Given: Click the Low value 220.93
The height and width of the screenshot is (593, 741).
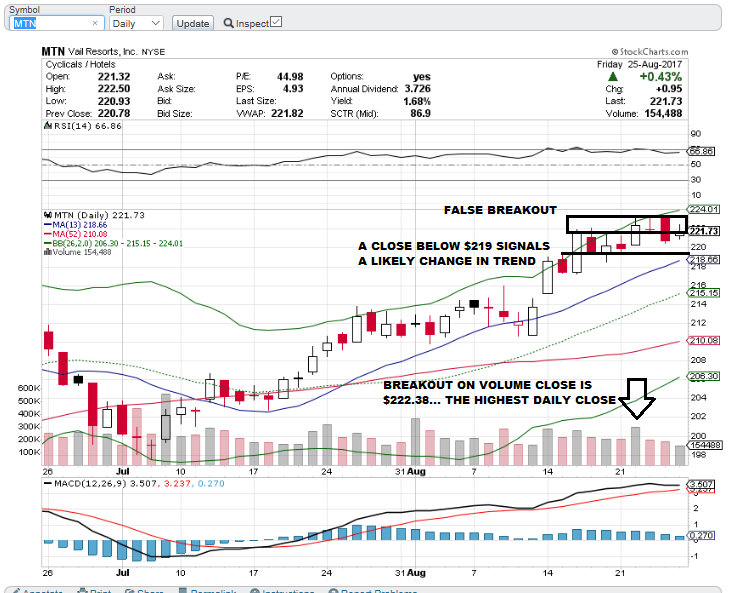Looking at the screenshot, I should [x=114, y=101].
